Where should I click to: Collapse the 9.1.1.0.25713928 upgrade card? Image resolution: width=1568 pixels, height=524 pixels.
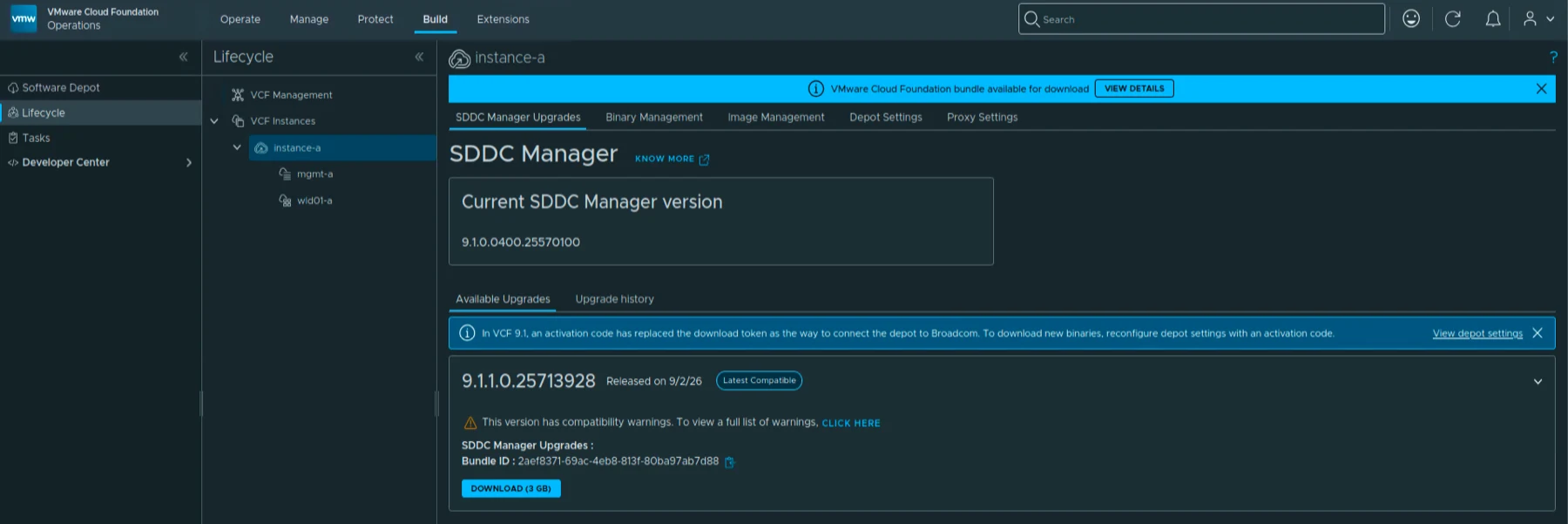1538,382
